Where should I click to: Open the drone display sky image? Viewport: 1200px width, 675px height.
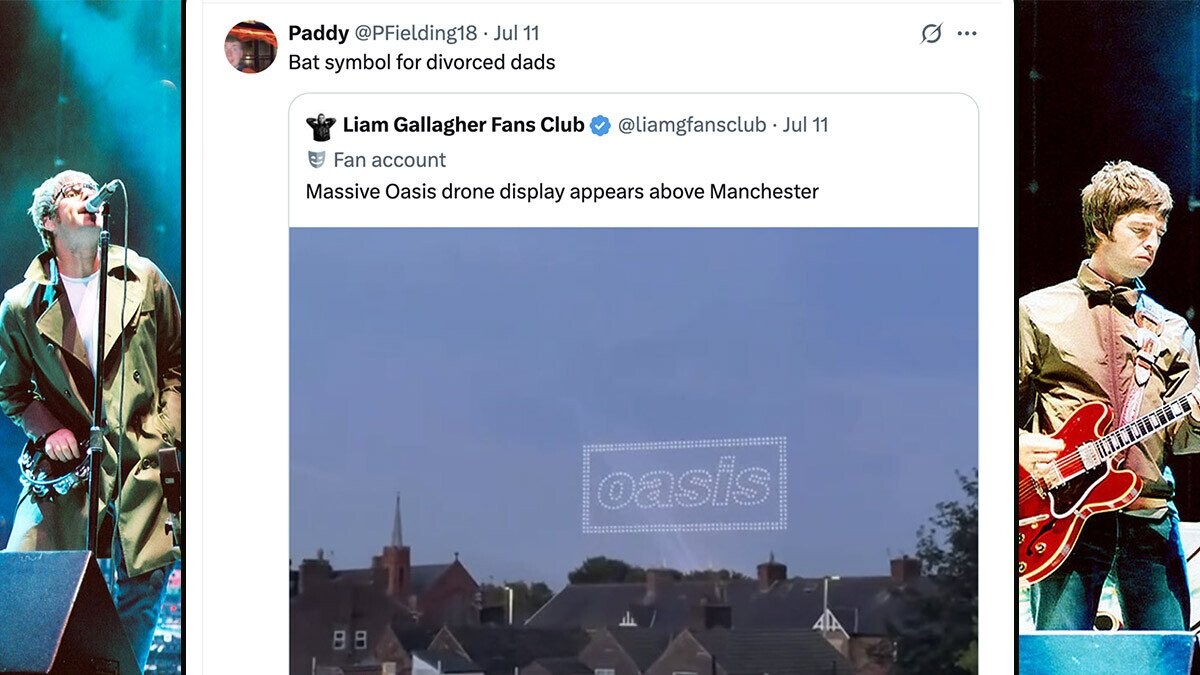coord(633,451)
